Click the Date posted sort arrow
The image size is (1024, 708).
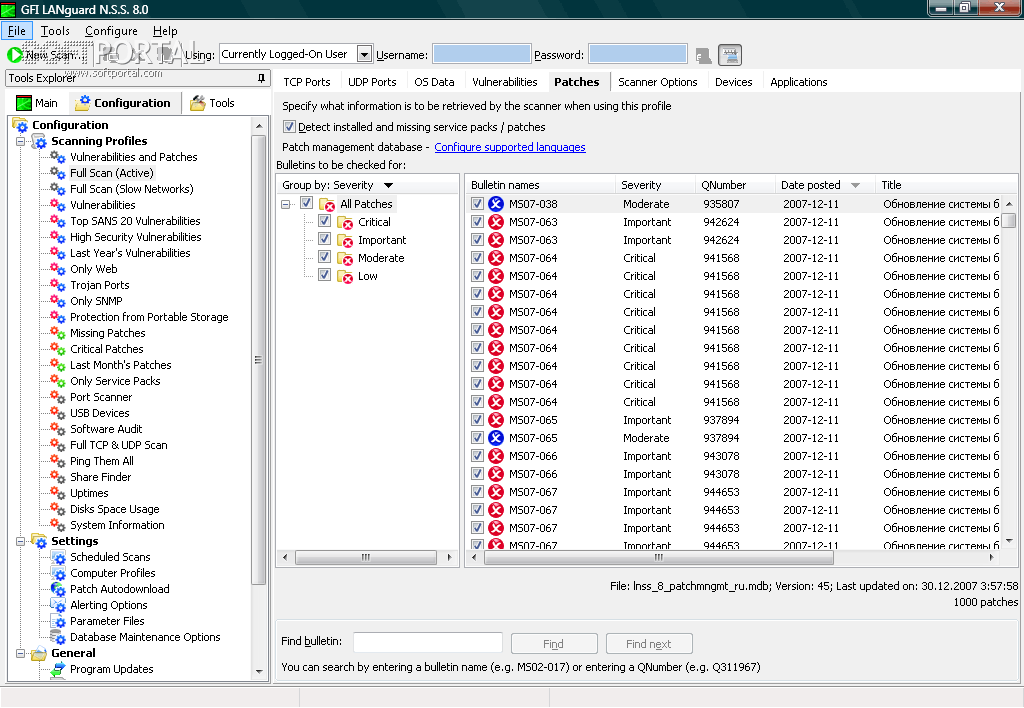pos(856,185)
